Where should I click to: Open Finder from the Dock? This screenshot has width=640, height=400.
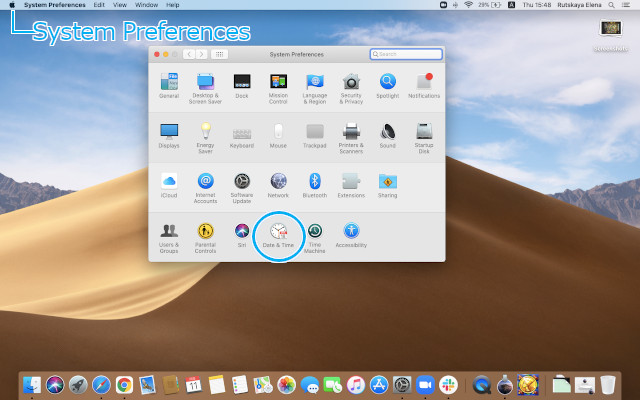pyautogui.click(x=32, y=384)
